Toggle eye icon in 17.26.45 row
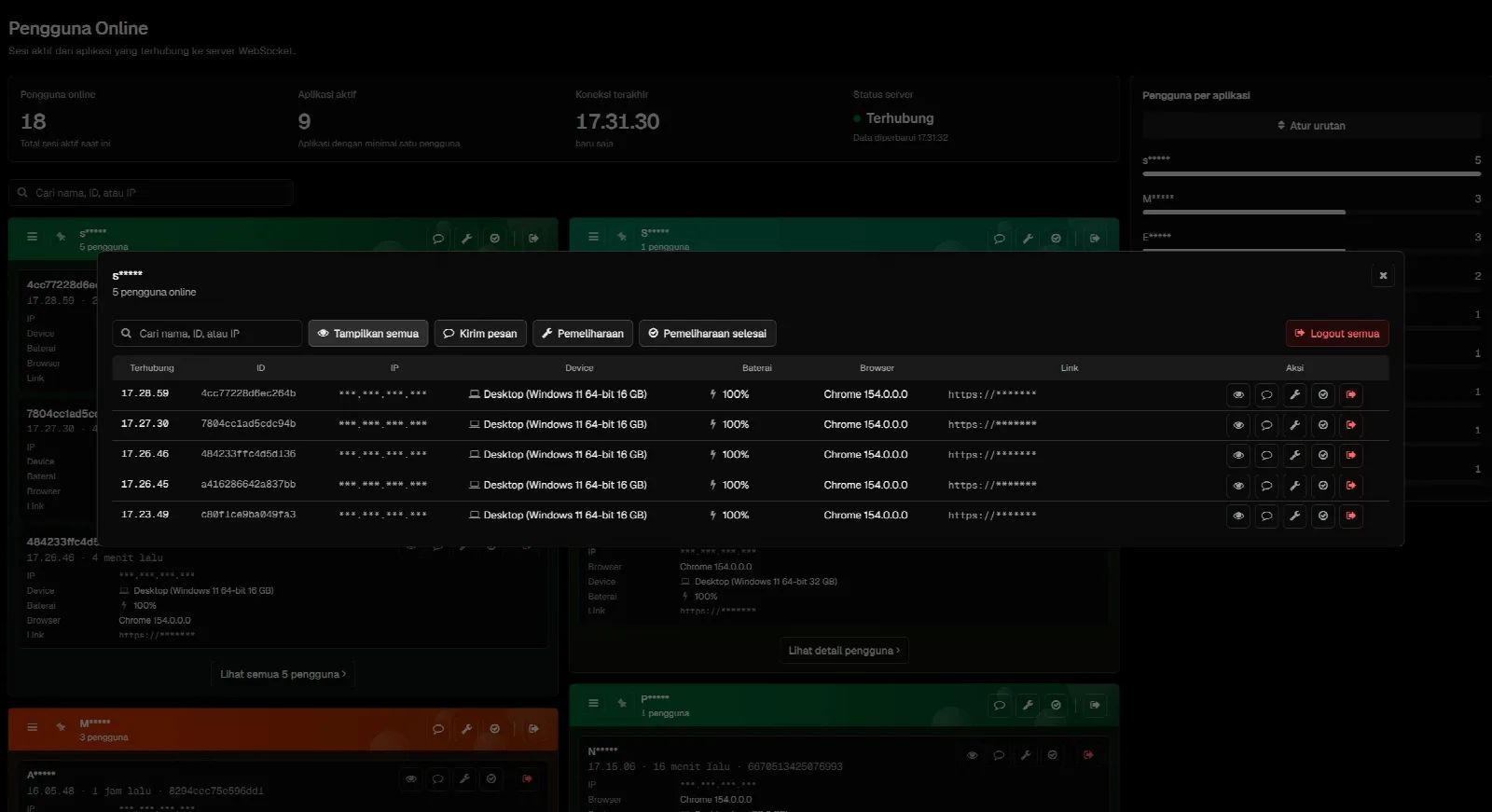 pyautogui.click(x=1238, y=486)
